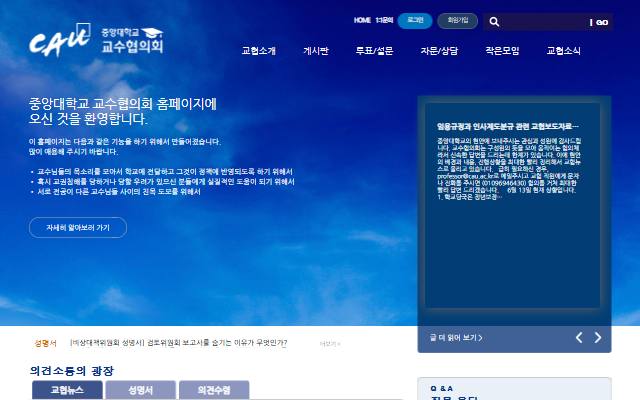Show the previous slide with left arrow
Image resolution: width=640 pixels, height=400 pixels.
[579, 338]
